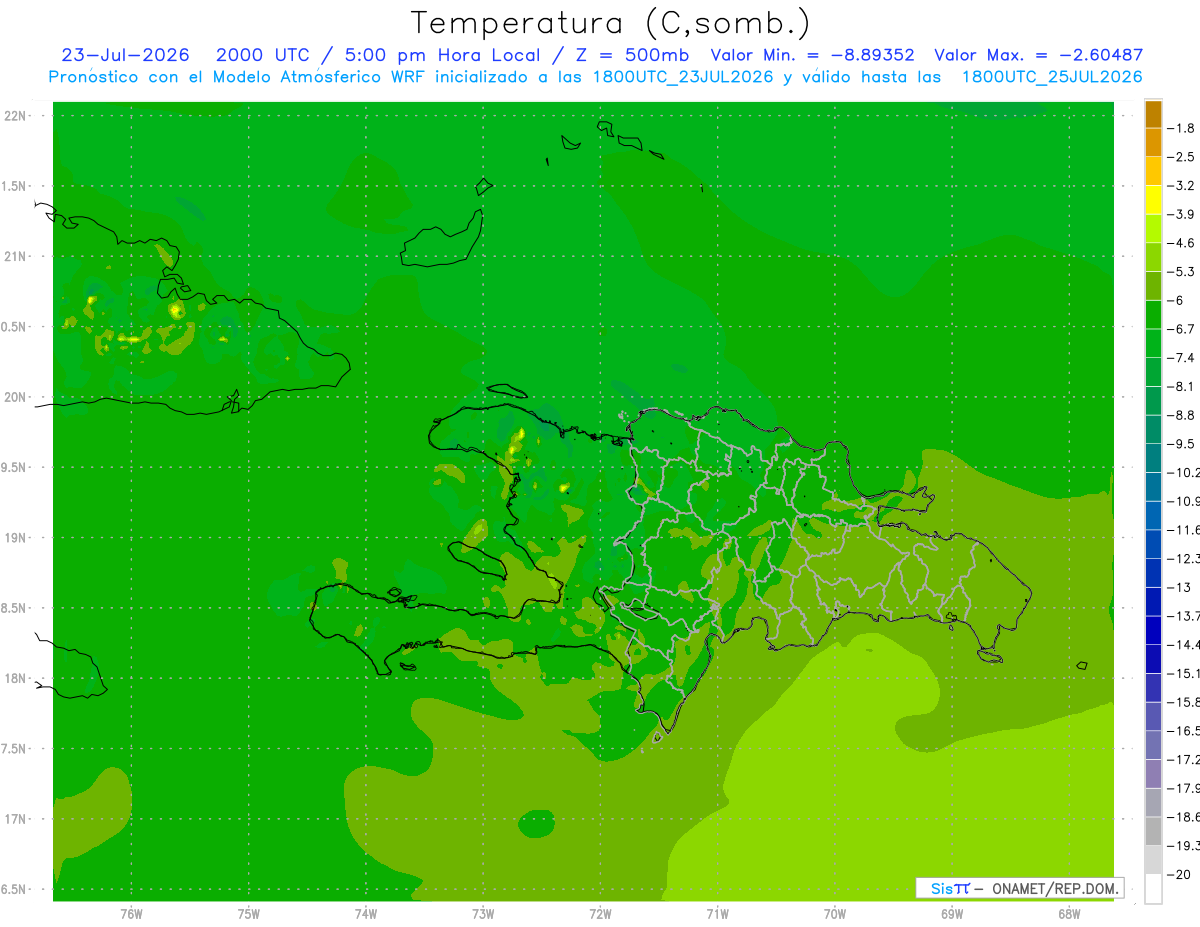Select the gray band between -18.6 and -19.3
This screenshot has width=1200, height=927.
click(x=1153, y=831)
